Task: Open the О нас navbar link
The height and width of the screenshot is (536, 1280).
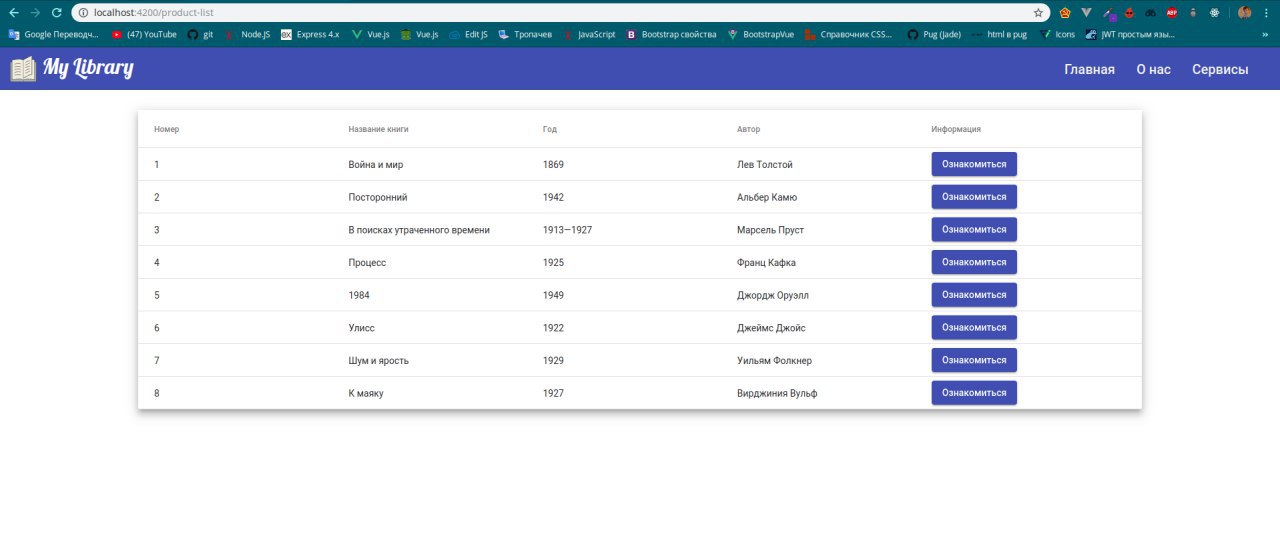Action: pyautogui.click(x=1153, y=69)
